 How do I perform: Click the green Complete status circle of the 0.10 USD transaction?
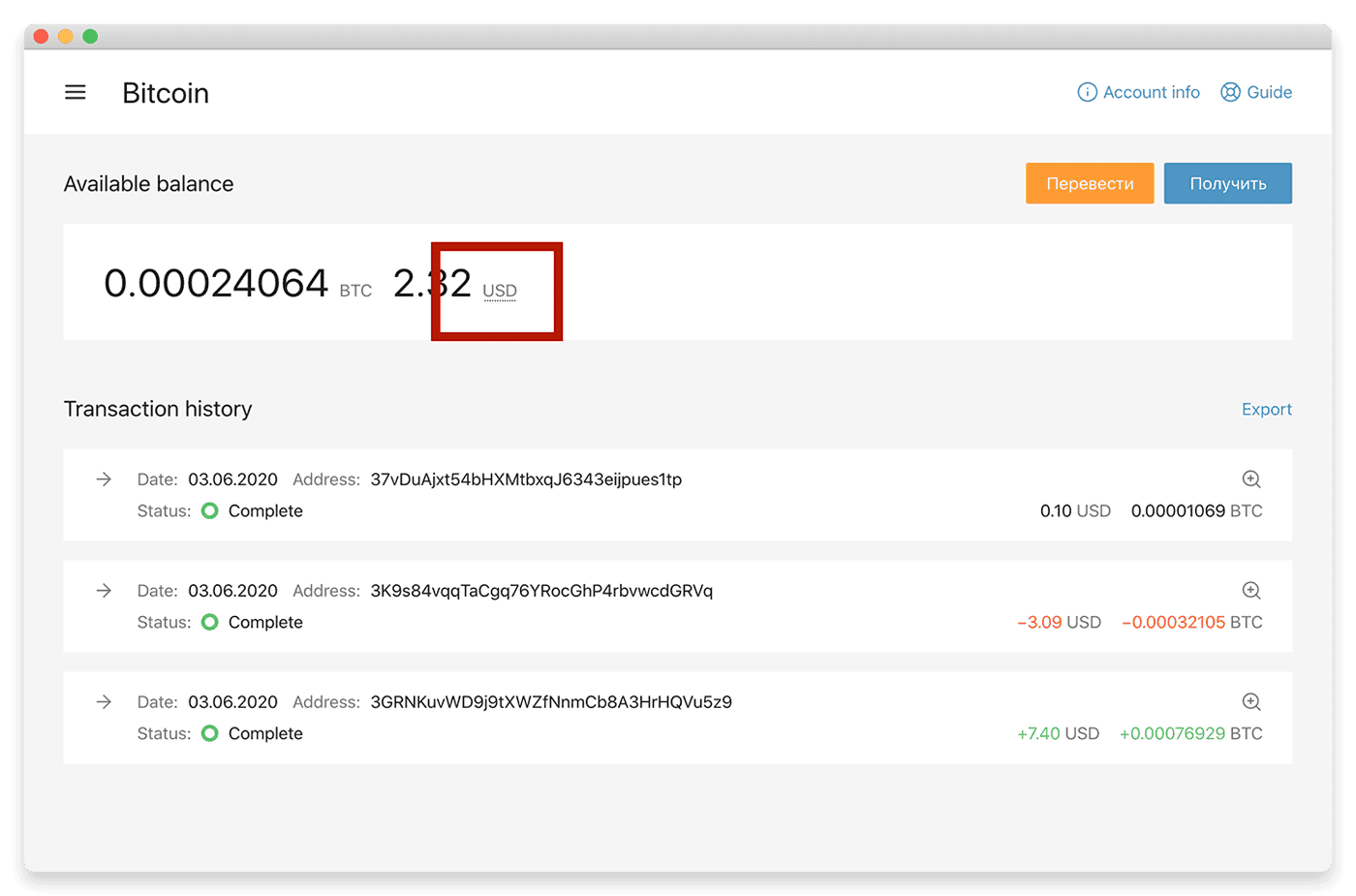(209, 510)
